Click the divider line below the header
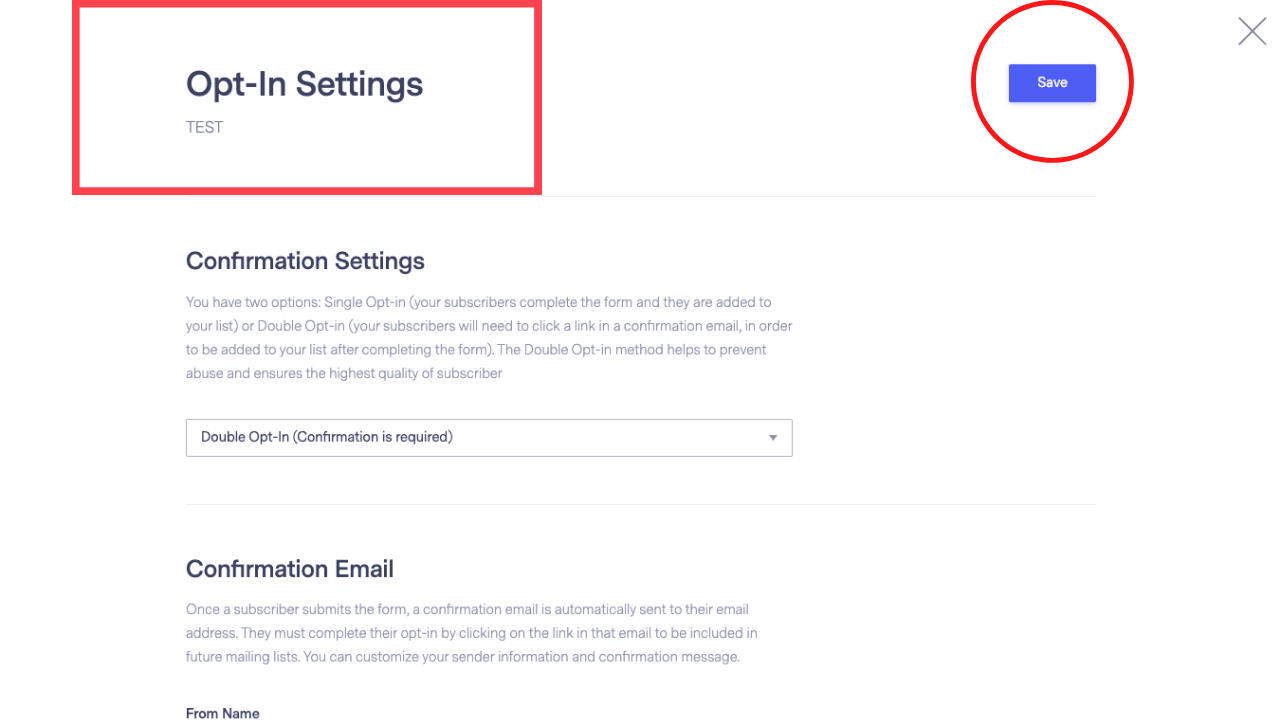1280x720 pixels. pos(641,196)
